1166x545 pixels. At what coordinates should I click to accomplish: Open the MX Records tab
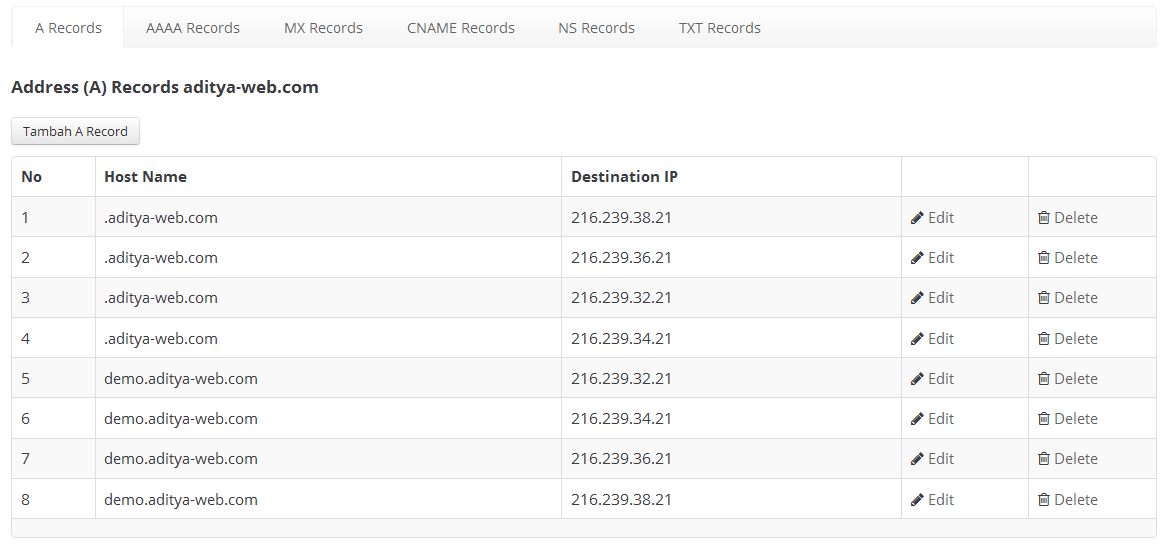tap(323, 28)
